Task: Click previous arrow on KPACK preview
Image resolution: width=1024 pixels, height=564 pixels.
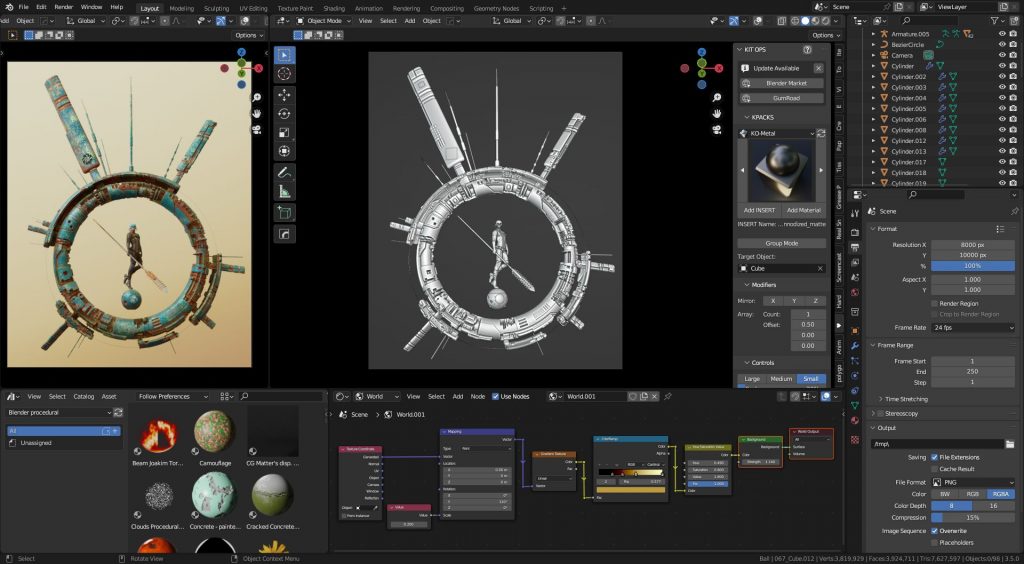Action: pyautogui.click(x=743, y=170)
